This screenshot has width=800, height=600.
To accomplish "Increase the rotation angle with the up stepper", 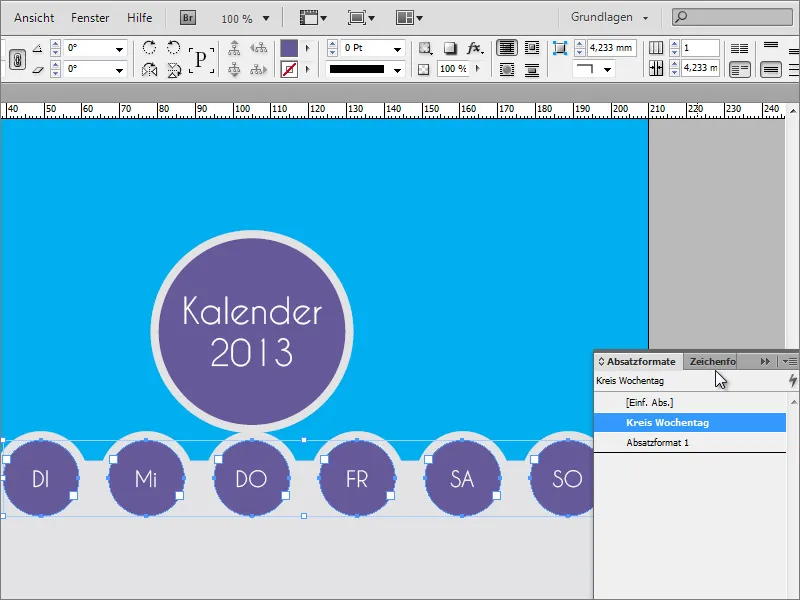I will 56,44.
